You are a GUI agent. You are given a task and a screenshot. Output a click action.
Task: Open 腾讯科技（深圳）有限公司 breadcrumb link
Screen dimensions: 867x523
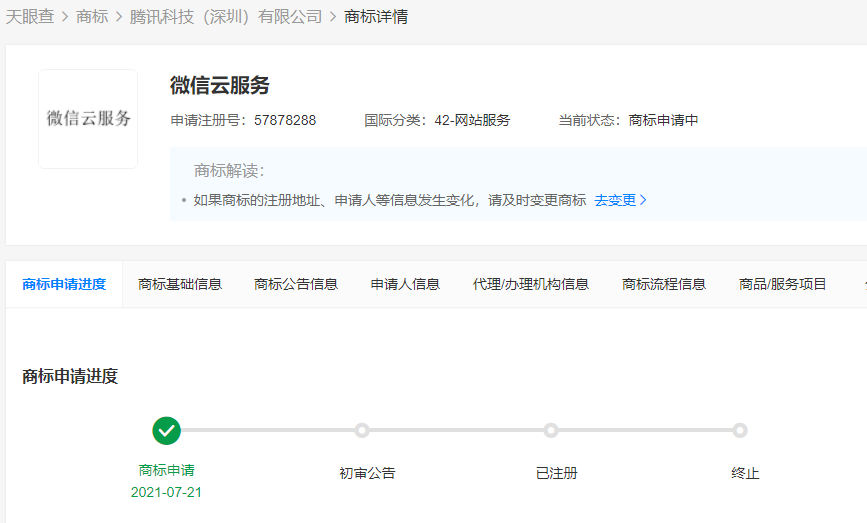coord(226,17)
